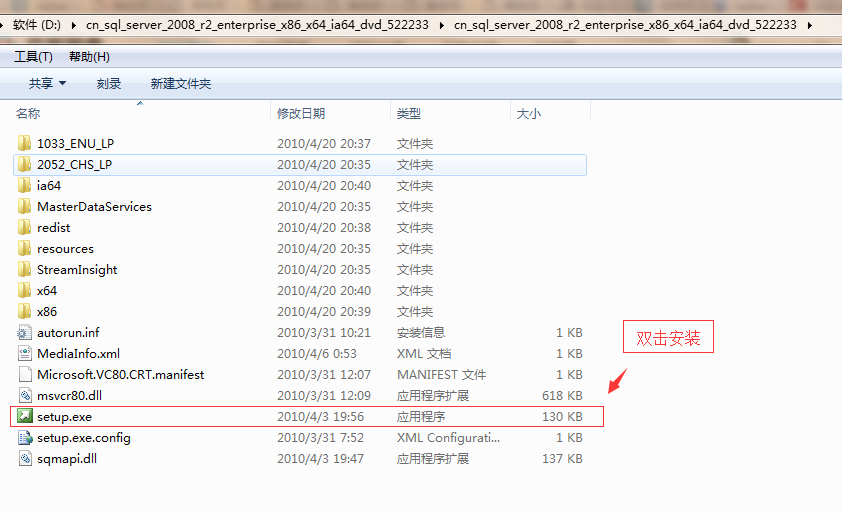This screenshot has height=513, width=842.
Task: Select the file name setup.exe
Action: point(64,417)
